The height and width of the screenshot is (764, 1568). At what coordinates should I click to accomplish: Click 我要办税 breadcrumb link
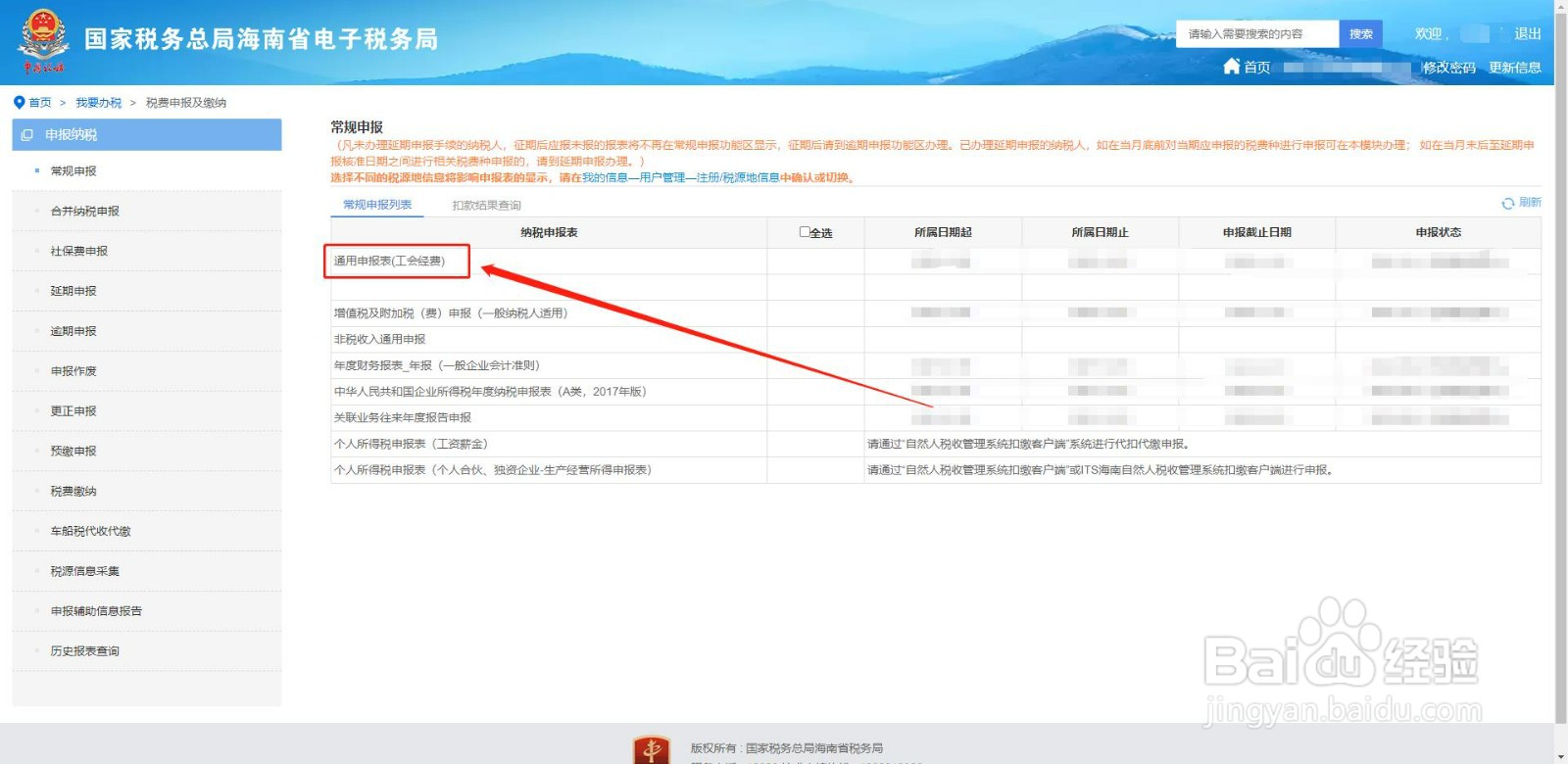pyautogui.click(x=99, y=103)
